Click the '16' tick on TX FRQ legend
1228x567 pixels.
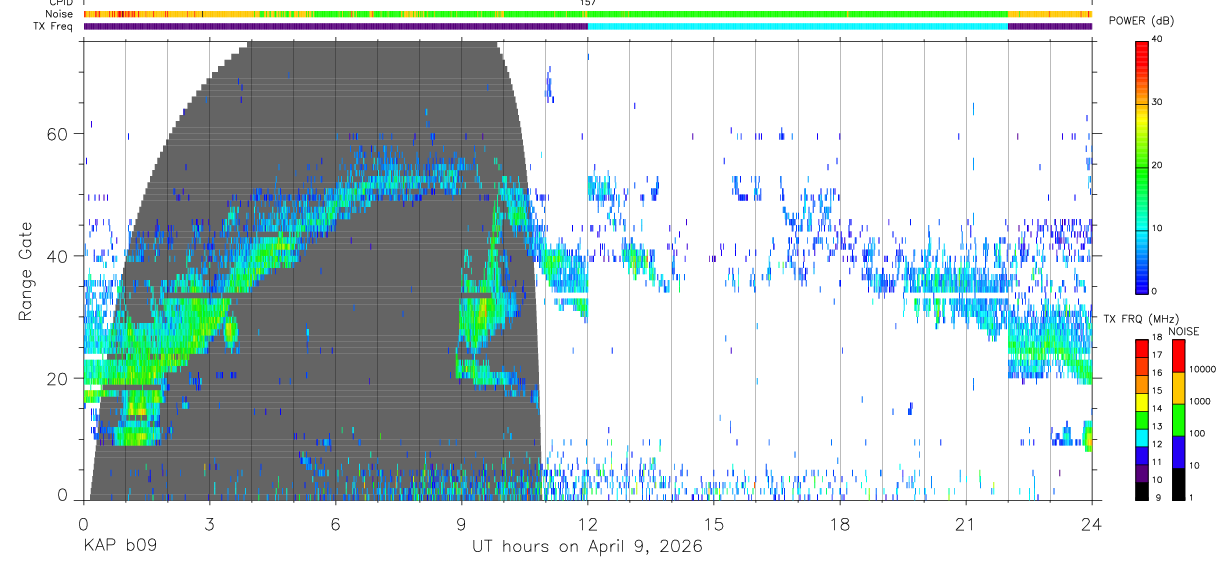1158,372
